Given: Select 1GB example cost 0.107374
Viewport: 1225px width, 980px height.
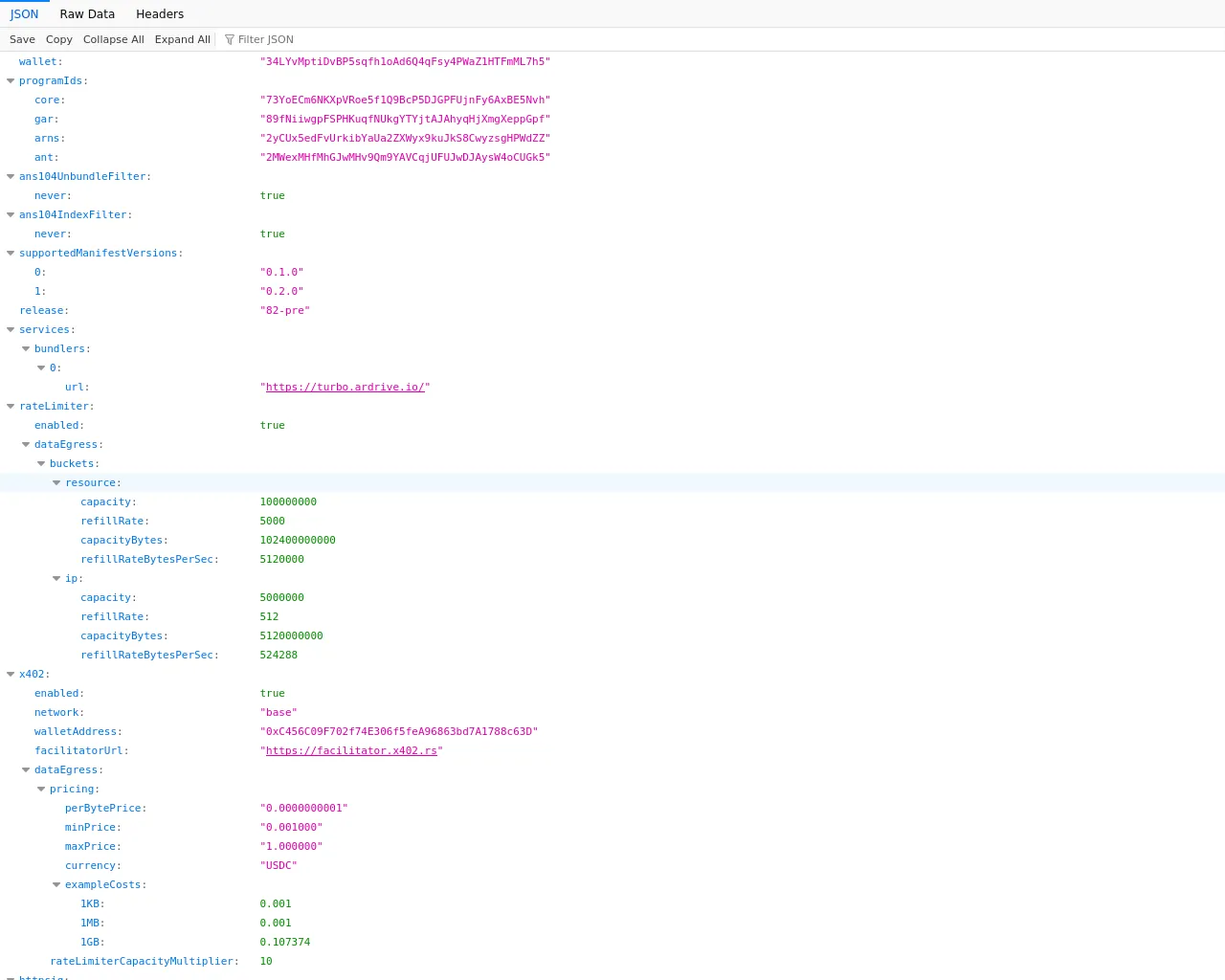Looking at the screenshot, I should tap(285, 942).
